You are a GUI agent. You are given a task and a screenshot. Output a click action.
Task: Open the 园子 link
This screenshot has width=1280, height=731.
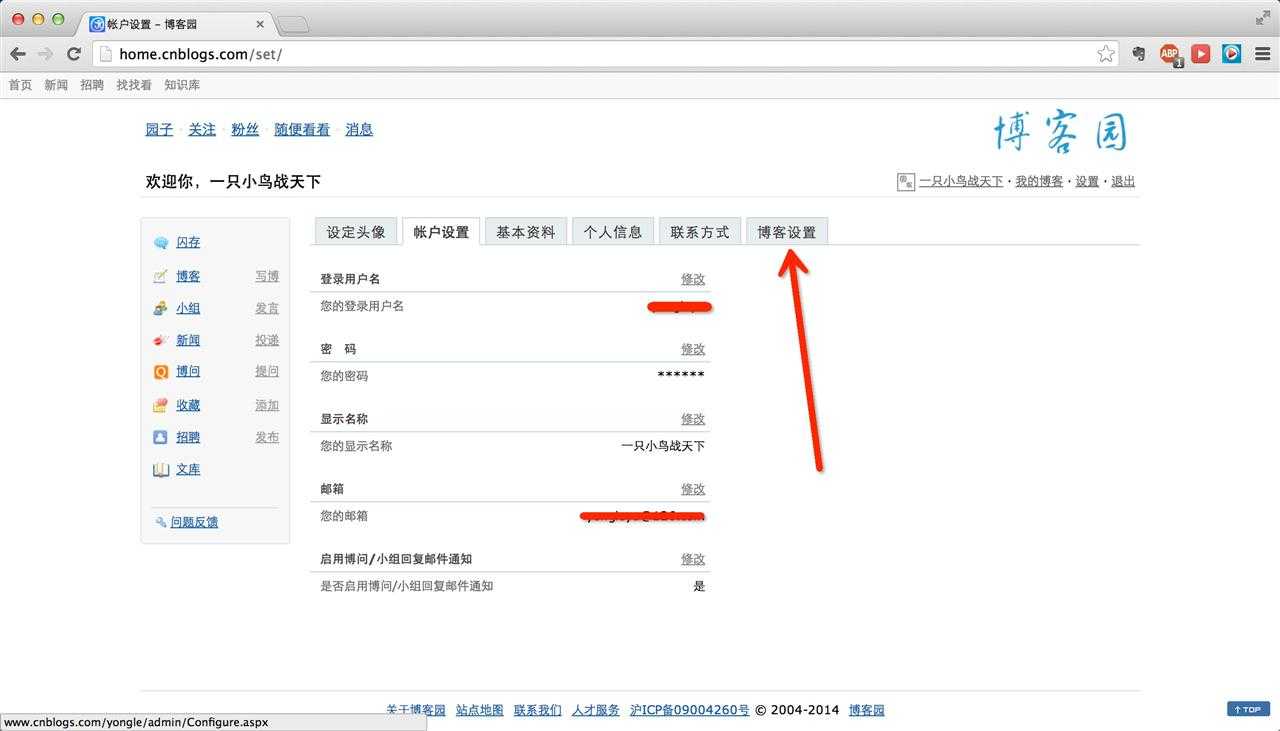click(x=159, y=130)
